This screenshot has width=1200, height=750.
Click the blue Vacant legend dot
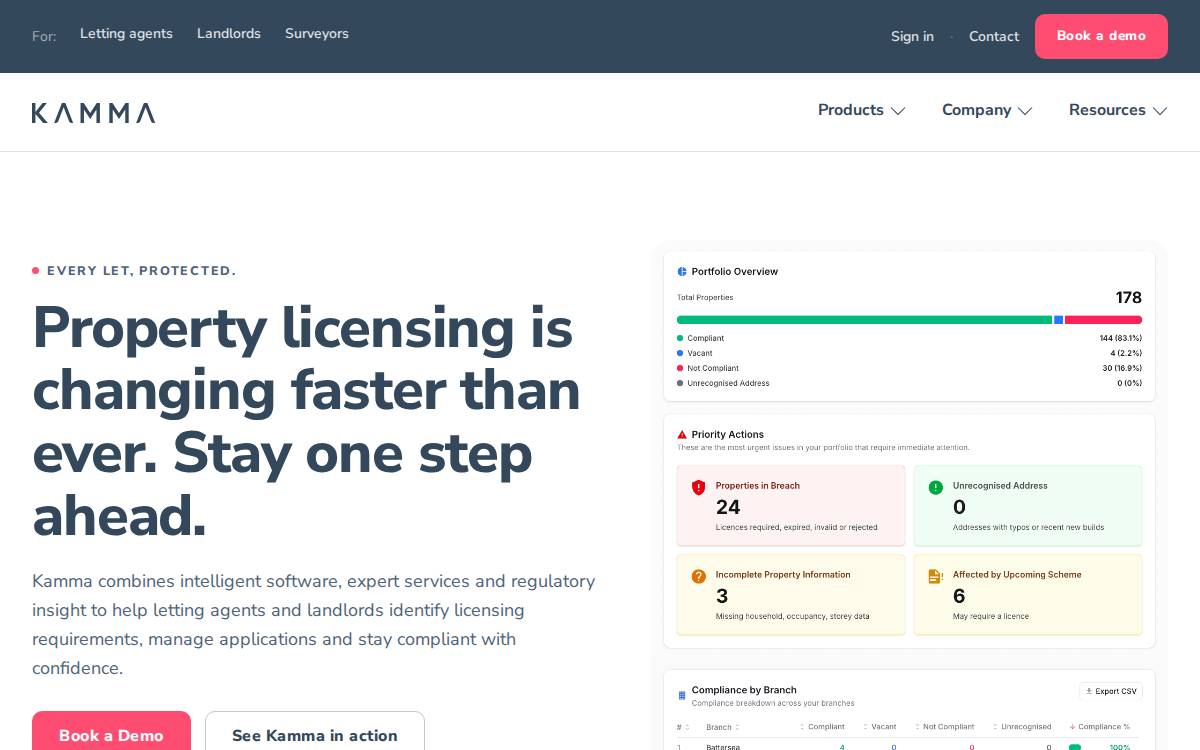[x=680, y=353]
